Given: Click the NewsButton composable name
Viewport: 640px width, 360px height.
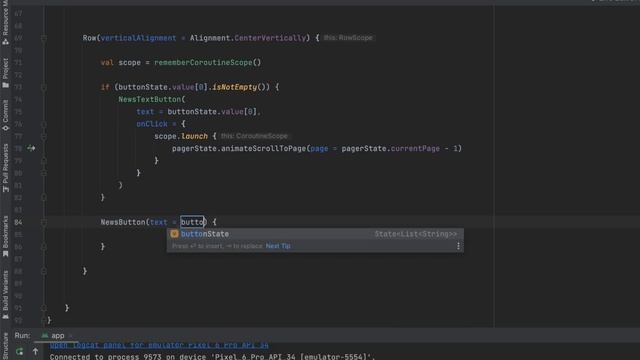Looking at the screenshot, I should click(x=123, y=222).
